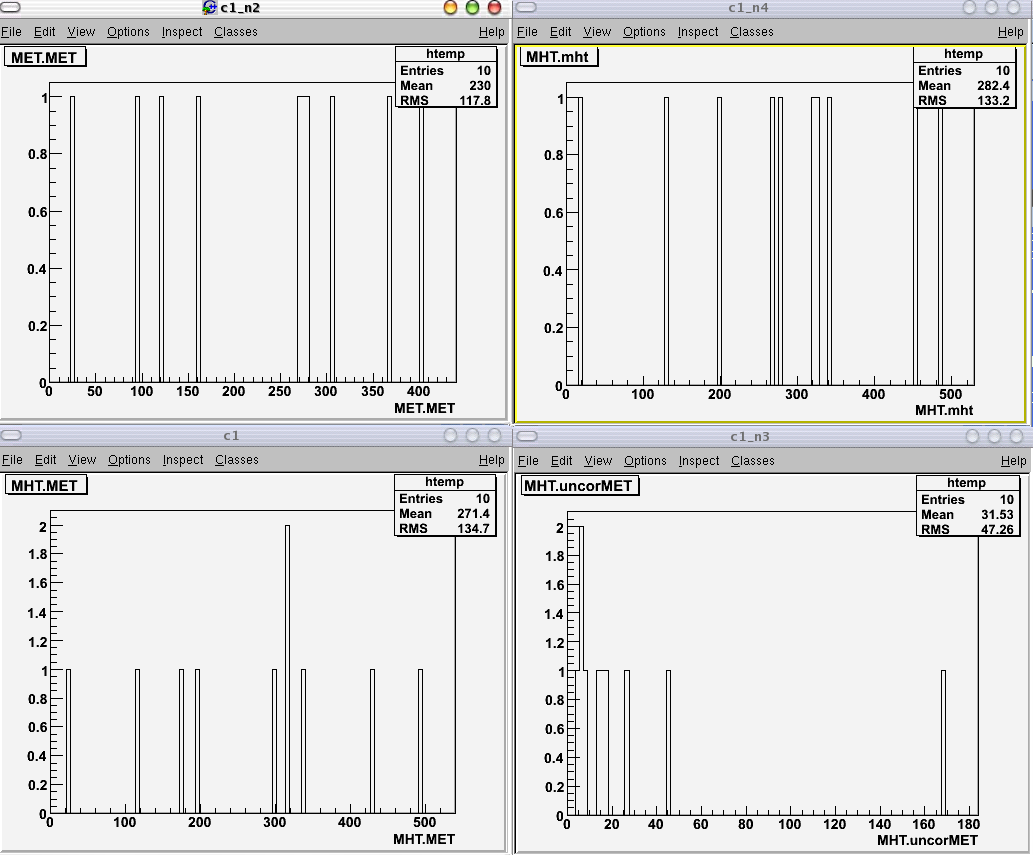Select the MHT.uncorMET histogram title box
Image resolution: width=1033 pixels, height=855 pixels.
coord(579,486)
